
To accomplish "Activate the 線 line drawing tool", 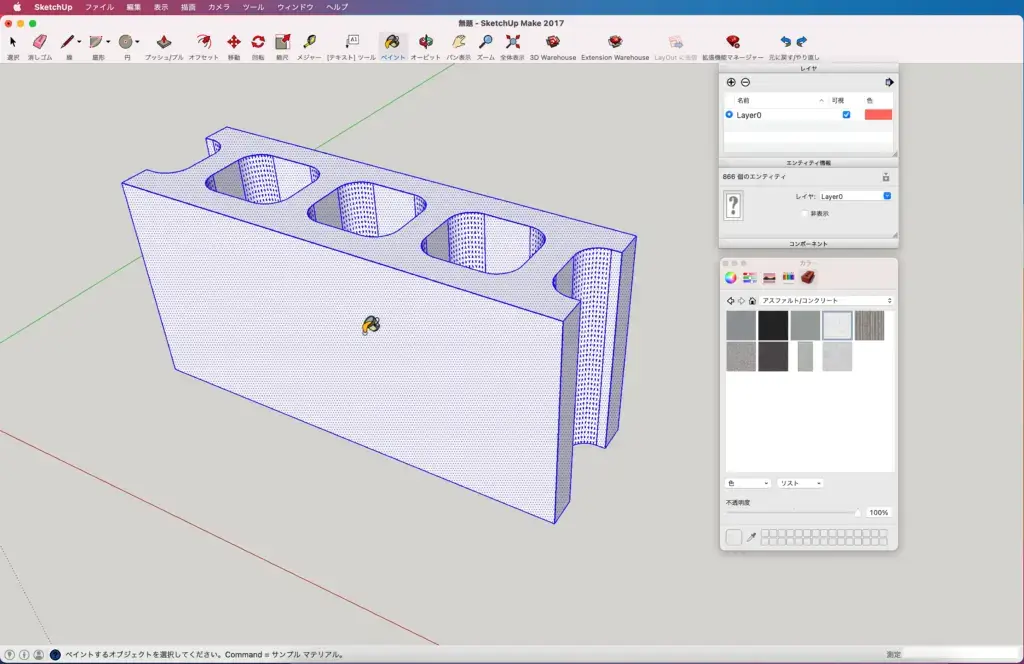I will [x=67, y=42].
